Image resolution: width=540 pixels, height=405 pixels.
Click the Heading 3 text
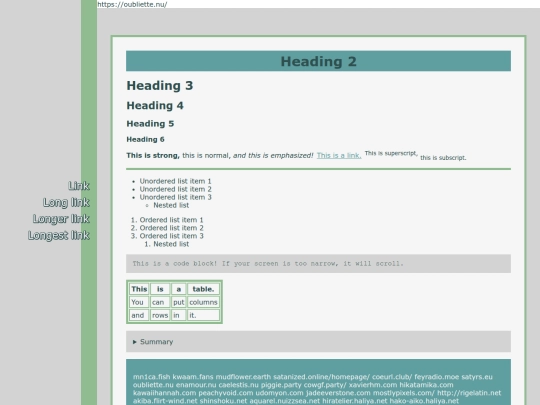[160, 85]
